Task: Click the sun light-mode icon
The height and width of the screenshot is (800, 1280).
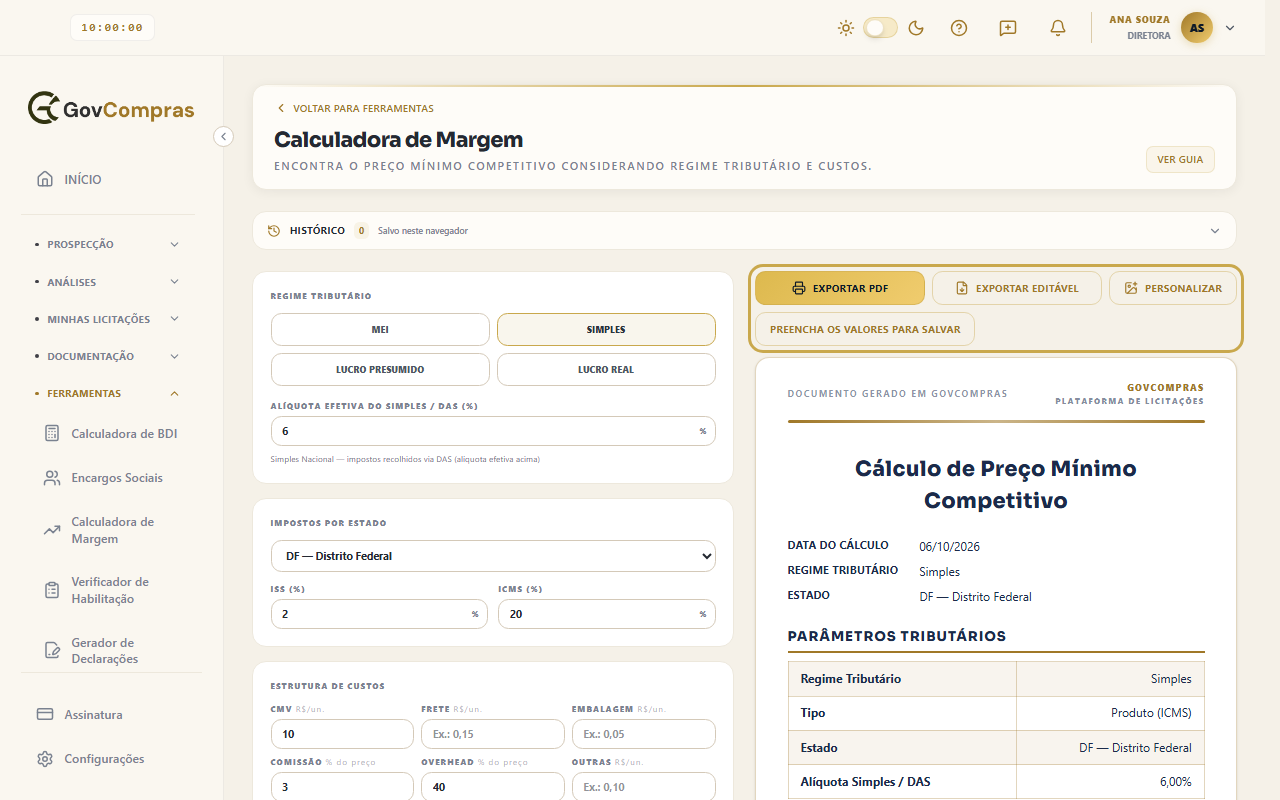Action: coord(846,28)
